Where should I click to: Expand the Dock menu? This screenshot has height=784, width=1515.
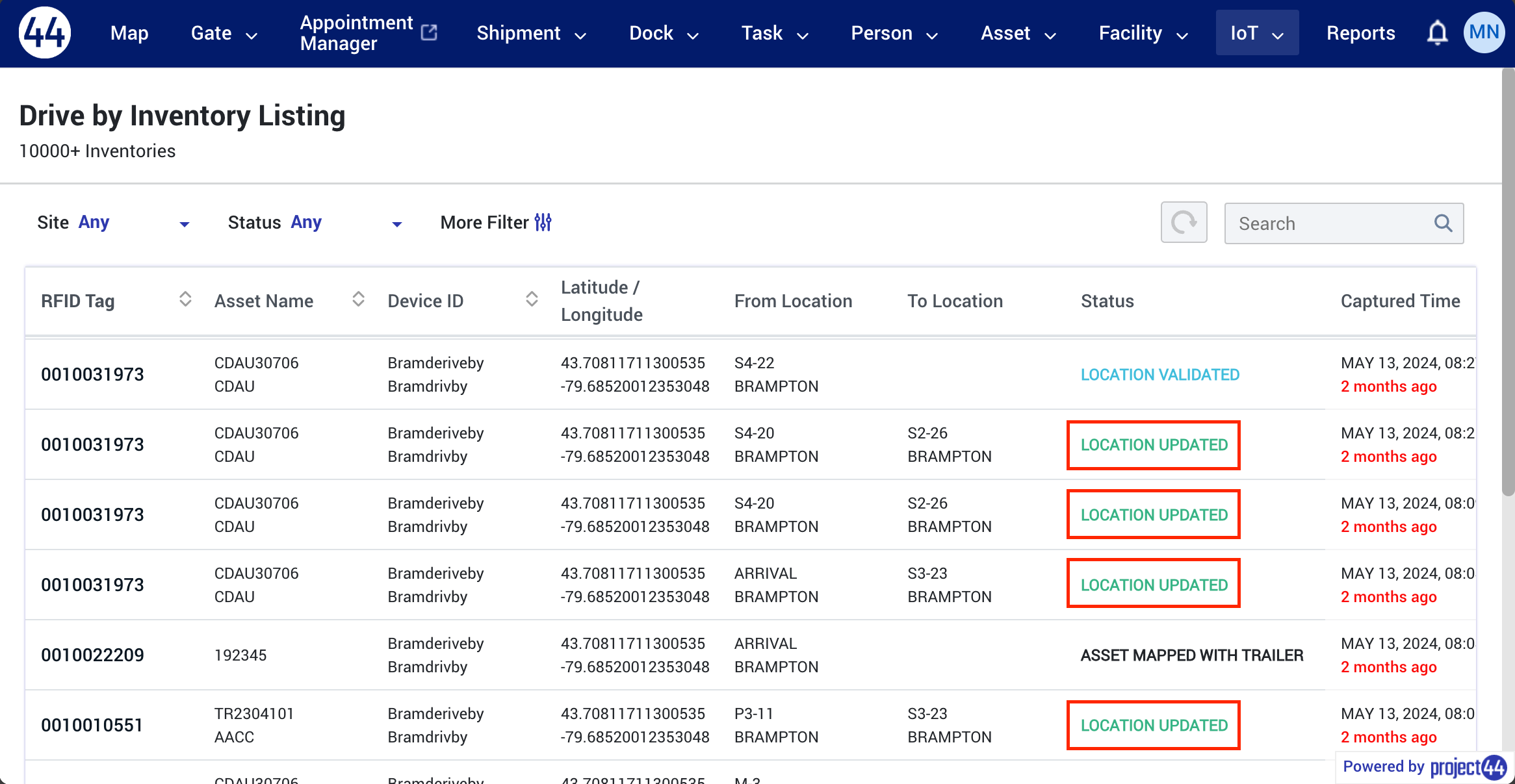664,33
